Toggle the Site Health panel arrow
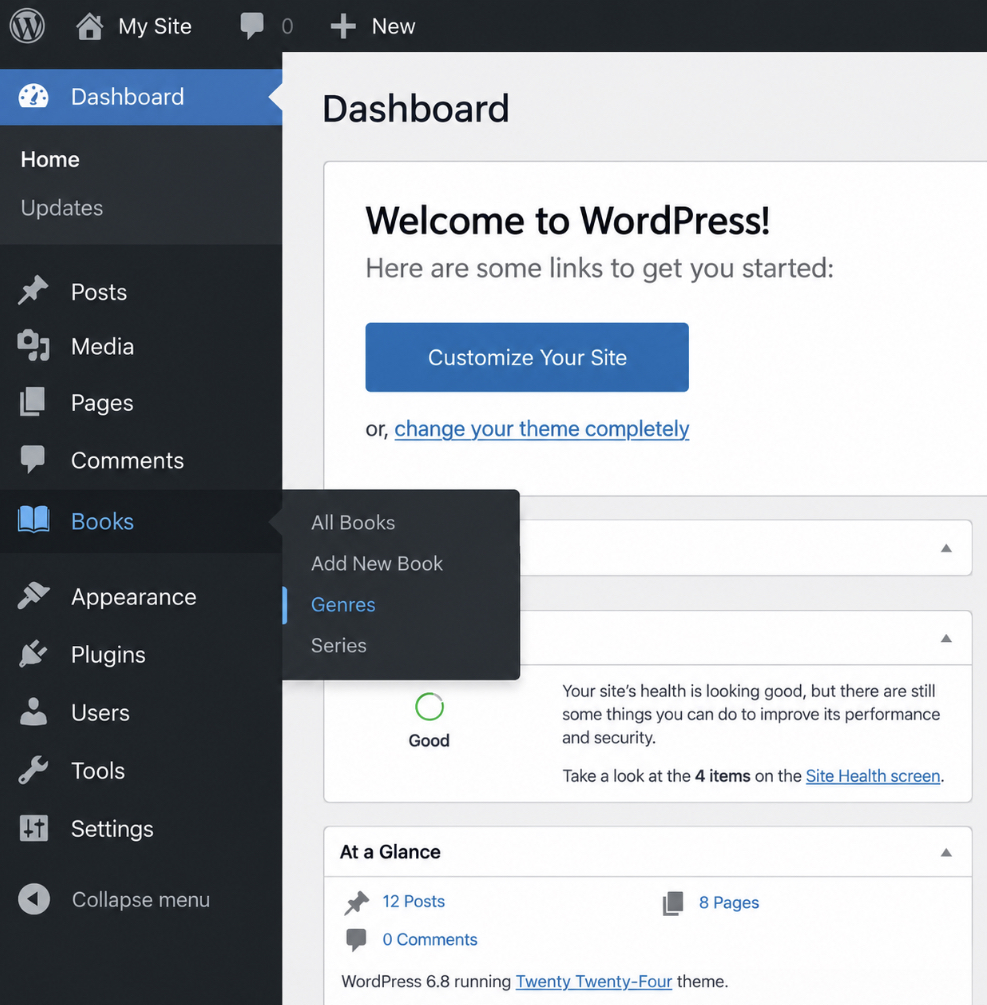 tap(946, 638)
